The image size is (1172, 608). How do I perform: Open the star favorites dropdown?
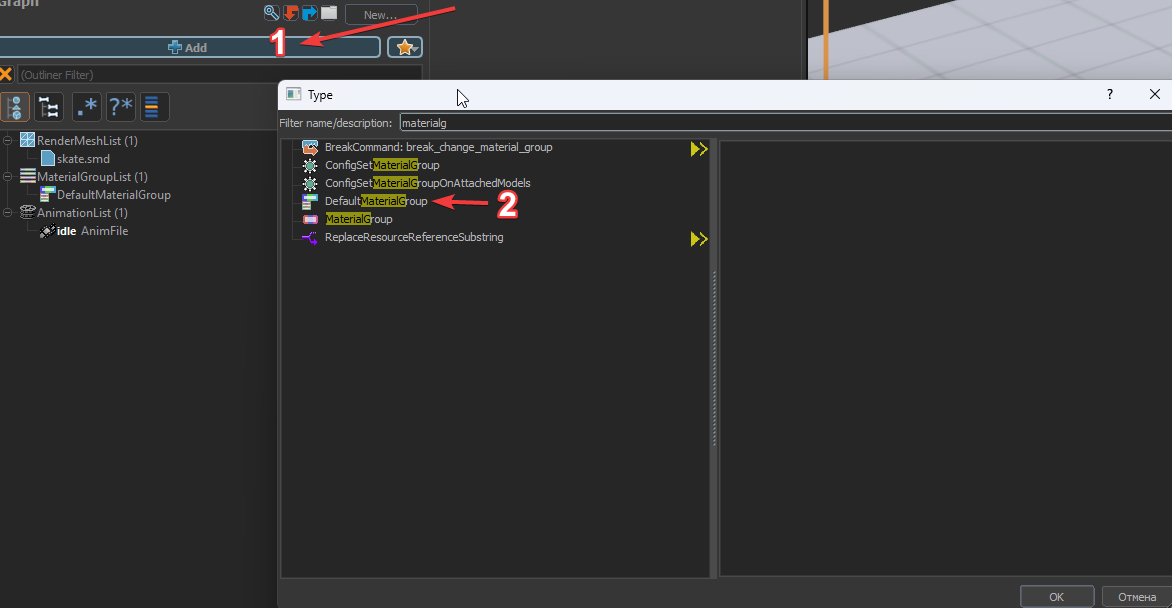pos(405,47)
